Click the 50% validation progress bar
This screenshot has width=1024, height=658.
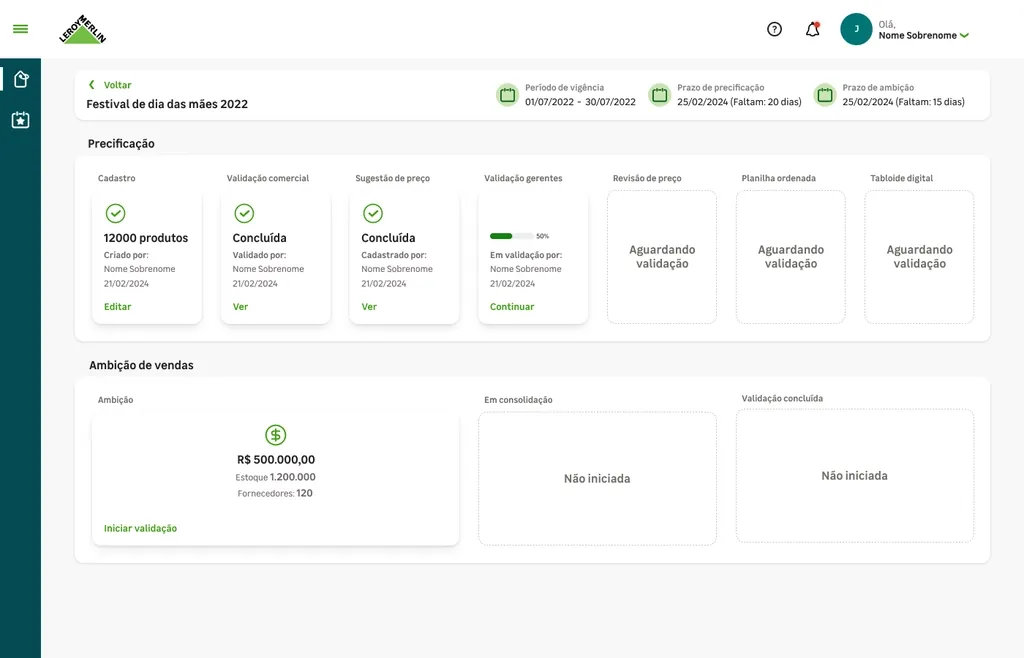click(x=511, y=236)
